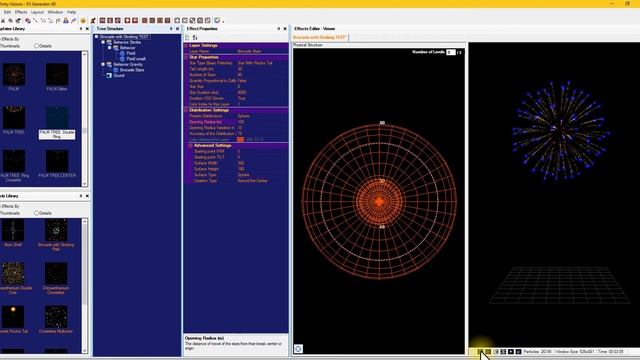Select the Brocade Stars layer in the tree

(132, 70)
